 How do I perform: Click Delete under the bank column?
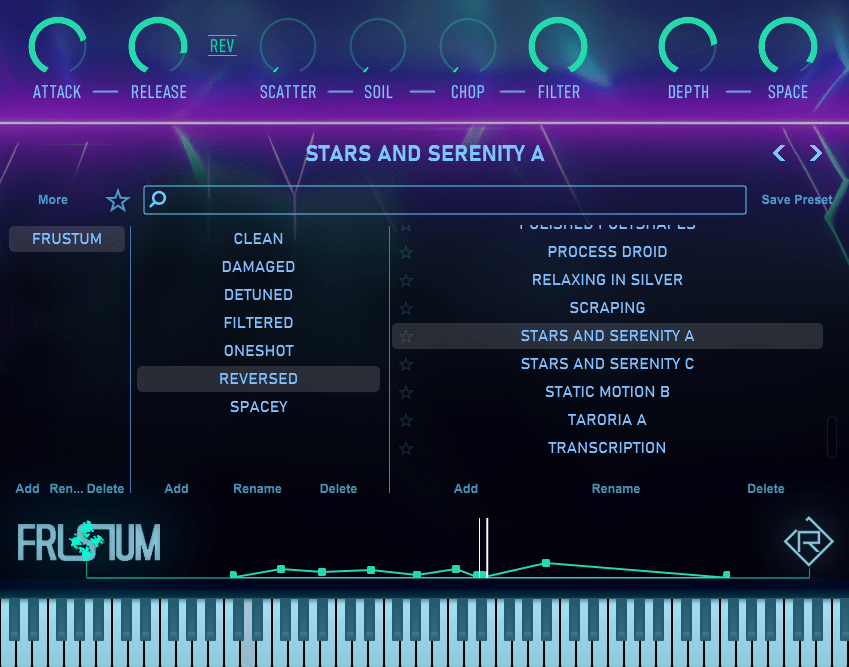click(x=106, y=489)
